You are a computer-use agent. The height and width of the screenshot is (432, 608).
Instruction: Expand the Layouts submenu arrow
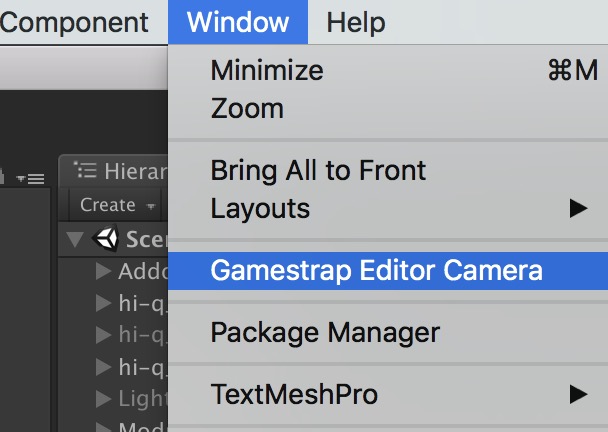[x=578, y=209]
